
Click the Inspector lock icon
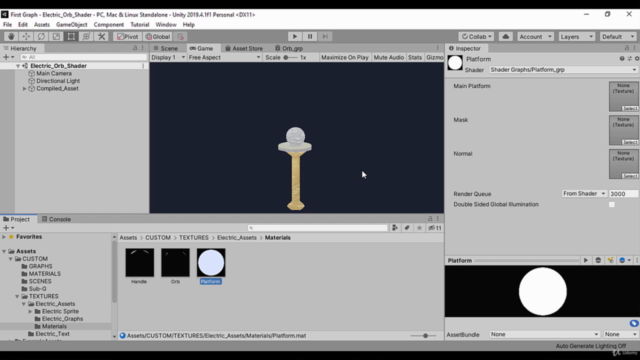627,48
